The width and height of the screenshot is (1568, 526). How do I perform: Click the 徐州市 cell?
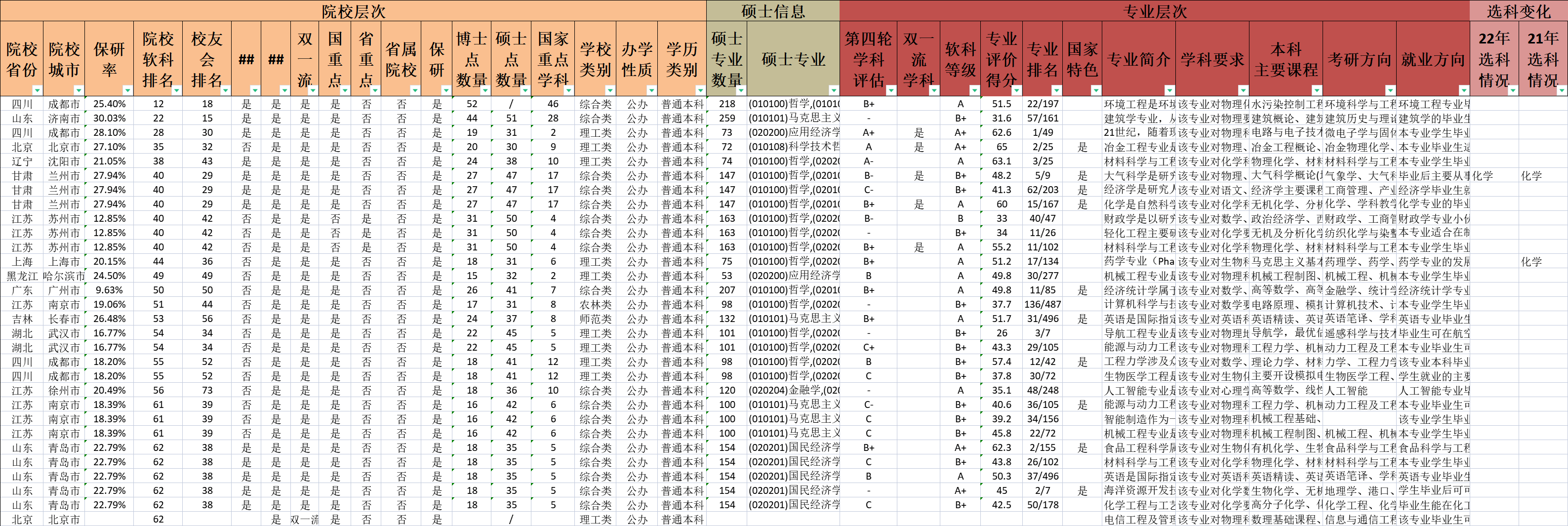click(64, 391)
